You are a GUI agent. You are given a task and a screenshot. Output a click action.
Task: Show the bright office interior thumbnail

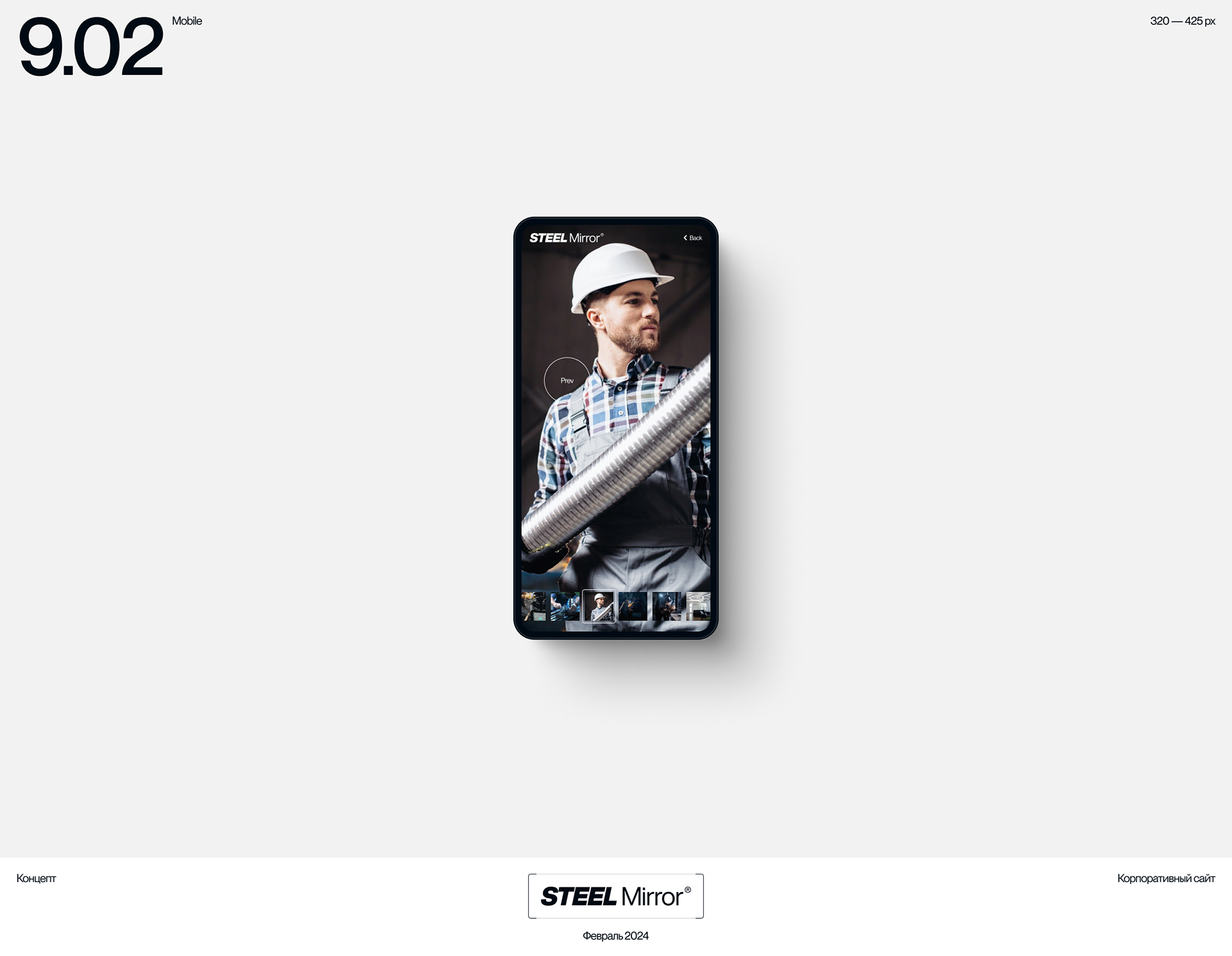point(698,606)
